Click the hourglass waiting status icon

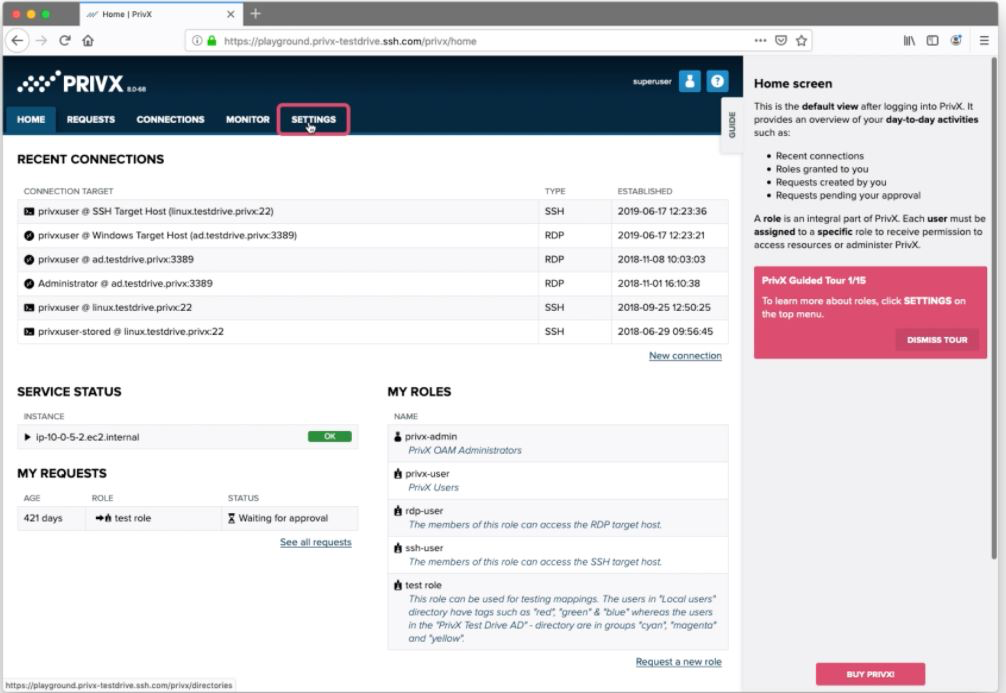point(232,518)
